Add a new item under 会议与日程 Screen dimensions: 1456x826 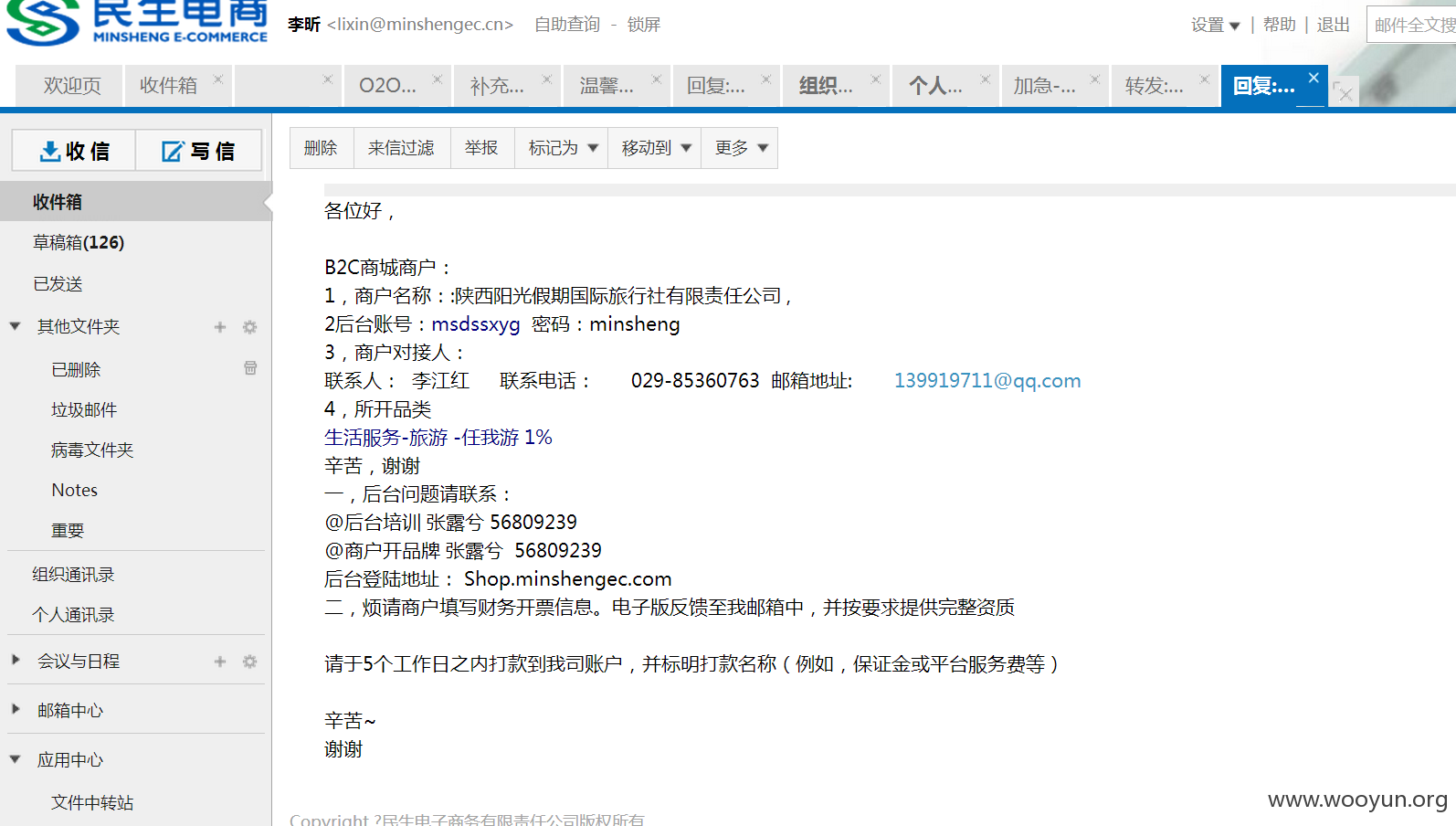point(220,662)
